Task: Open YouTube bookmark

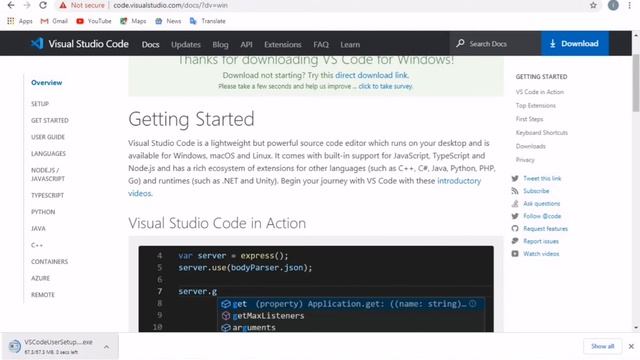Action: (93, 21)
